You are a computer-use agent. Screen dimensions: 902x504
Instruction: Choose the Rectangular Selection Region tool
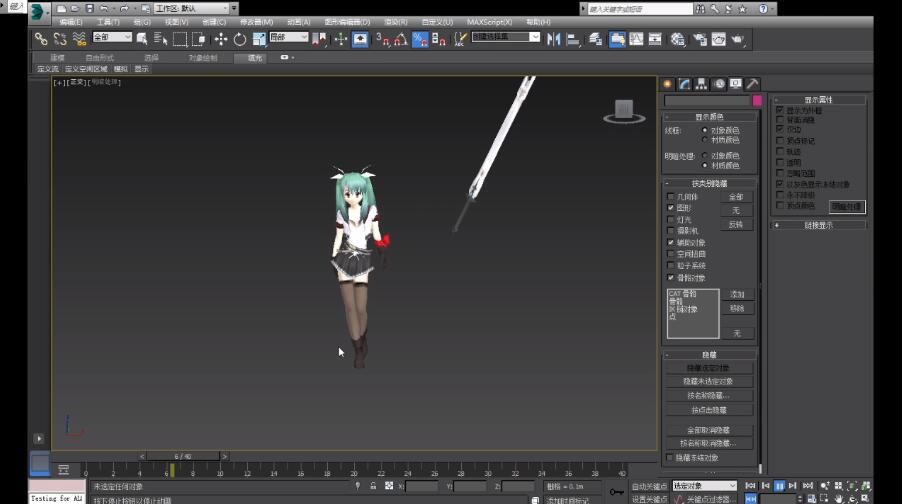180,39
